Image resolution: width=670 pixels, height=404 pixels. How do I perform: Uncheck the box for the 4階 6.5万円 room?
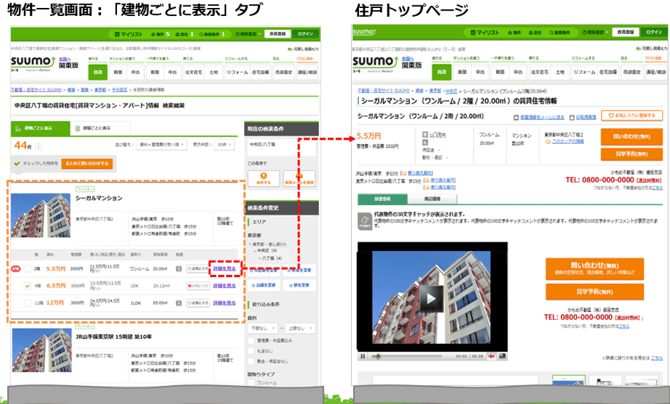coord(27,286)
